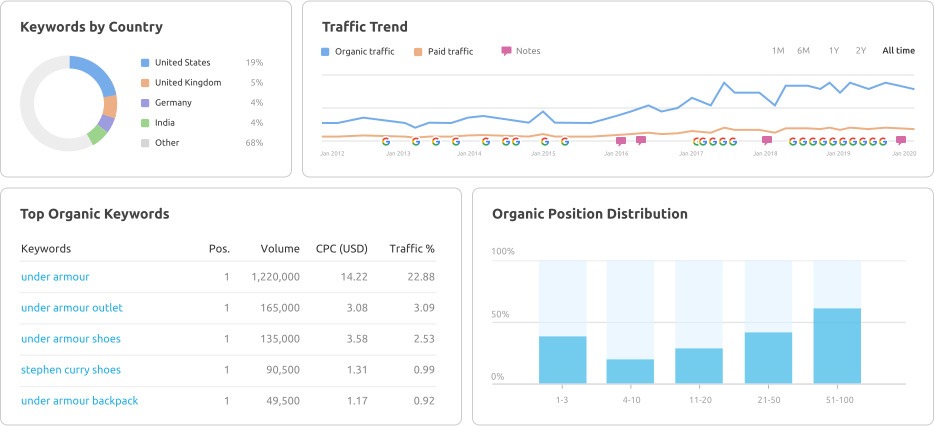
Task: Switch the traffic trend to 6M
Action: tap(804, 51)
